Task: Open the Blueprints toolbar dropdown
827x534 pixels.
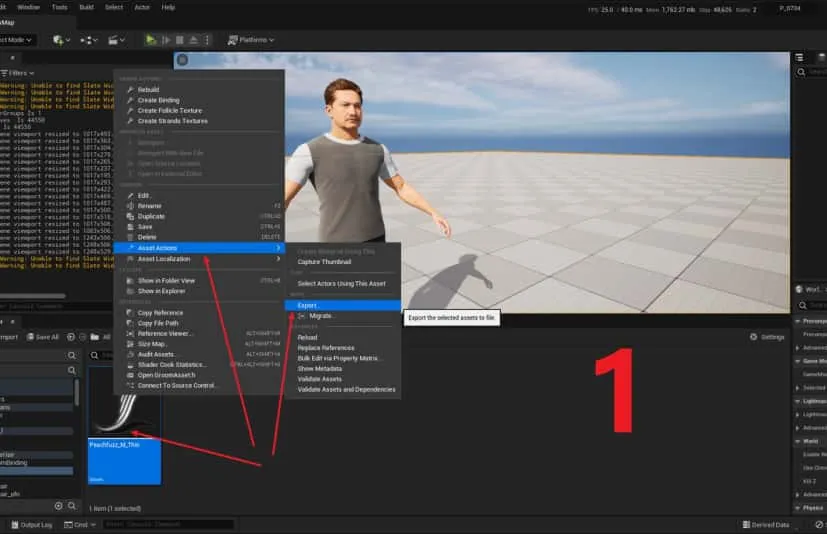Action: coord(89,40)
